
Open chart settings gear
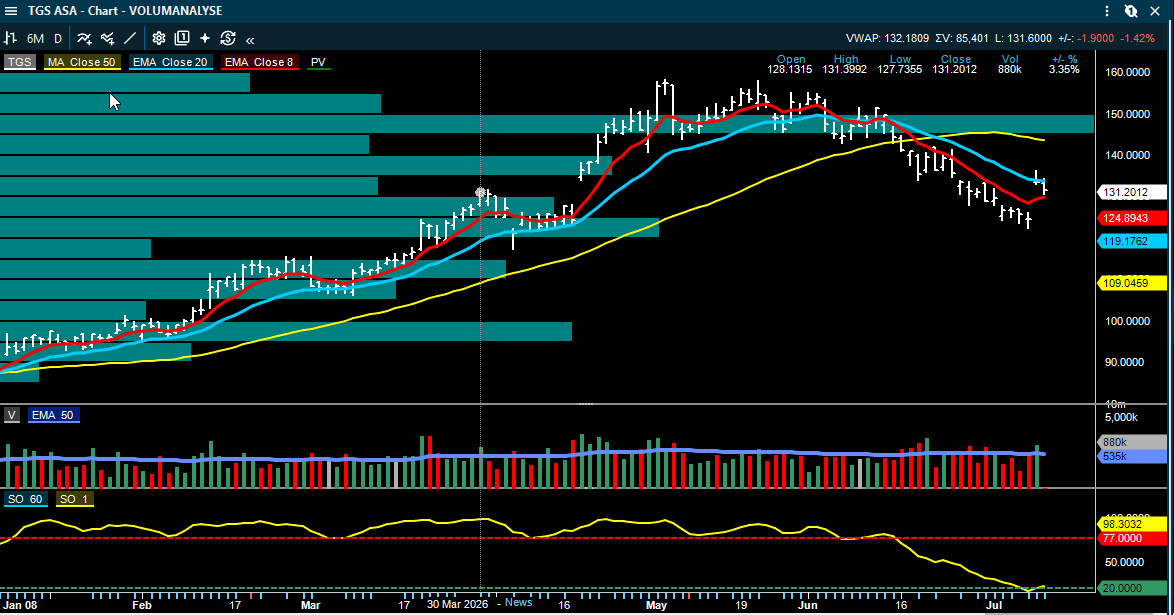pyautogui.click(x=159, y=38)
